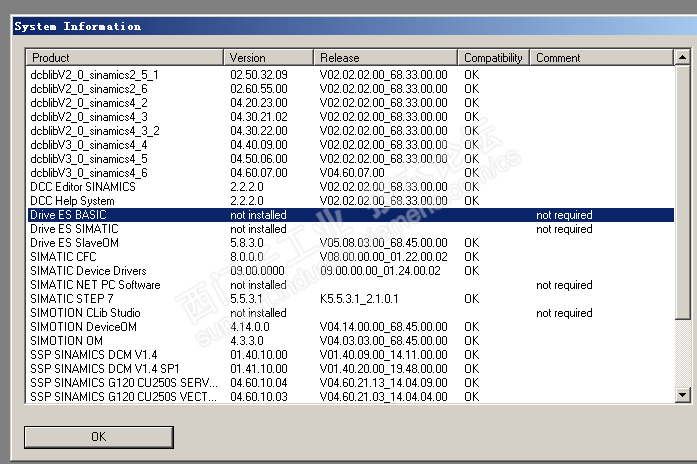
Task: Click version 5.8.3.0 of Drive ES SlaveOM
Action: 247,243
